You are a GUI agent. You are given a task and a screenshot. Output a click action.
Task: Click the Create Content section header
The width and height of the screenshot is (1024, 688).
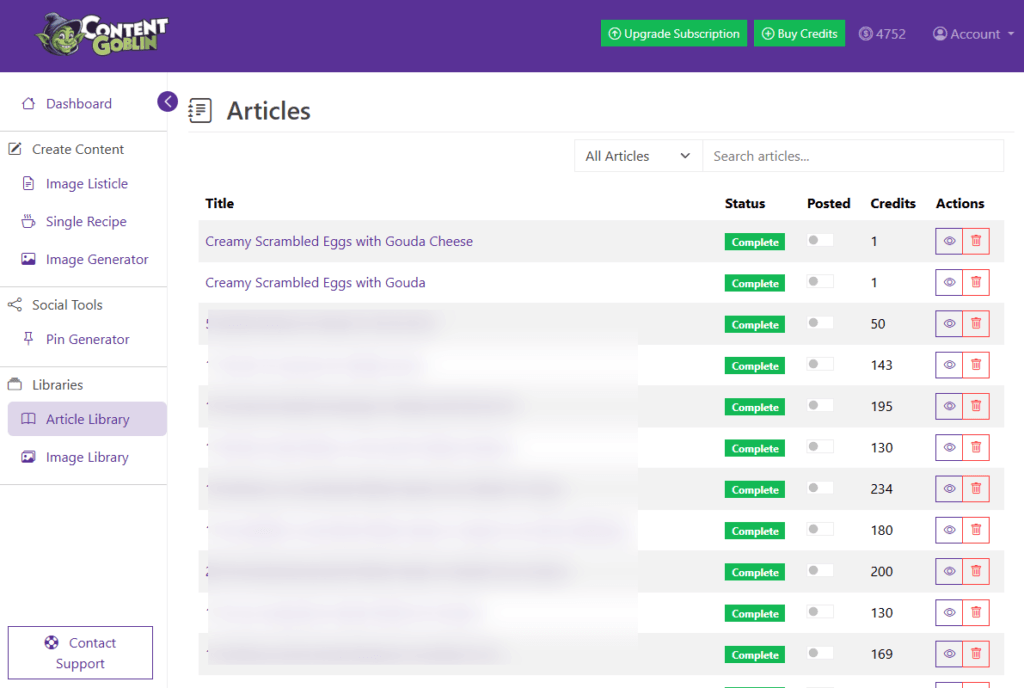[x=78, y=149]
